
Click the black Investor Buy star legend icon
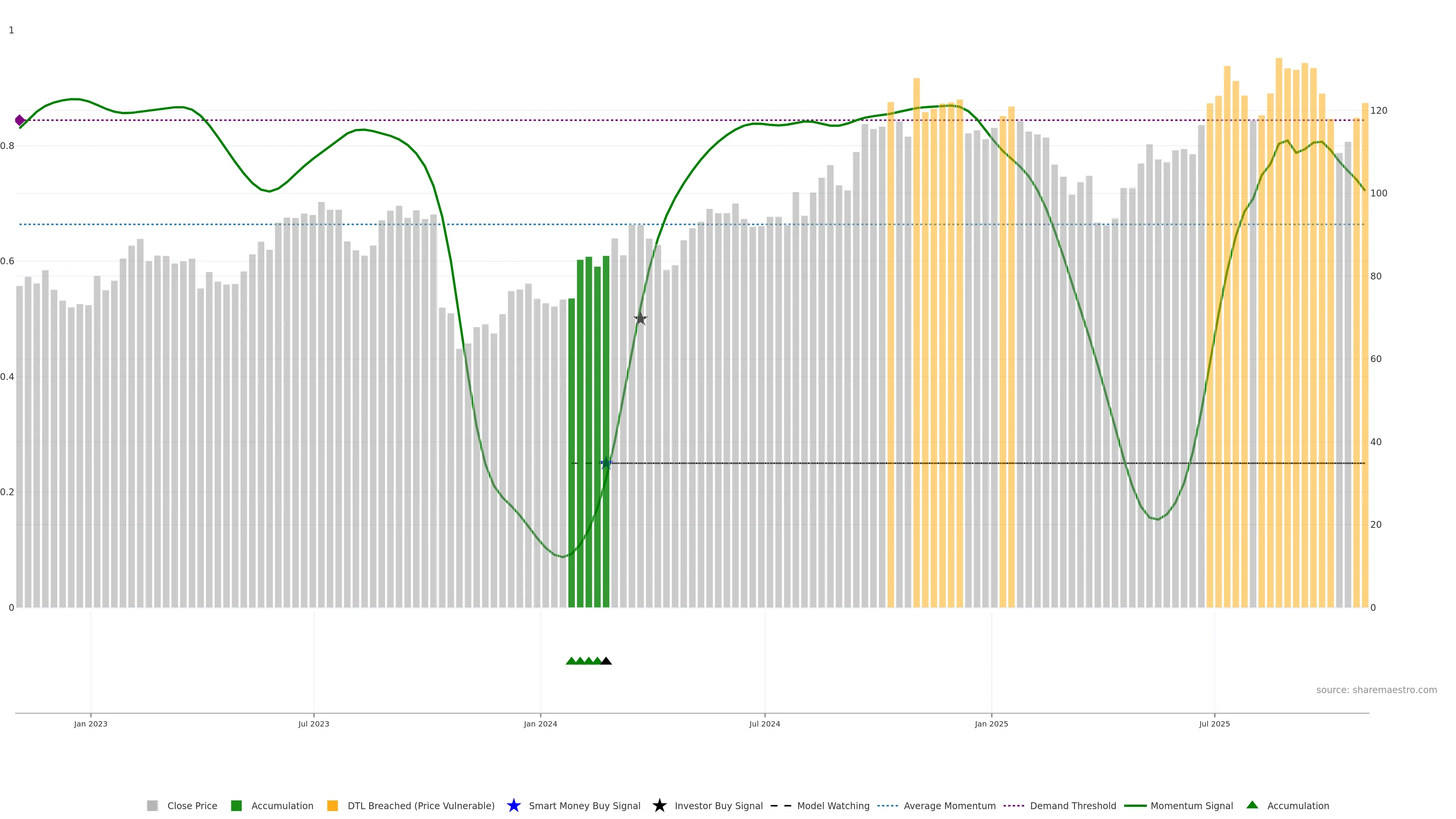[659, 805]
